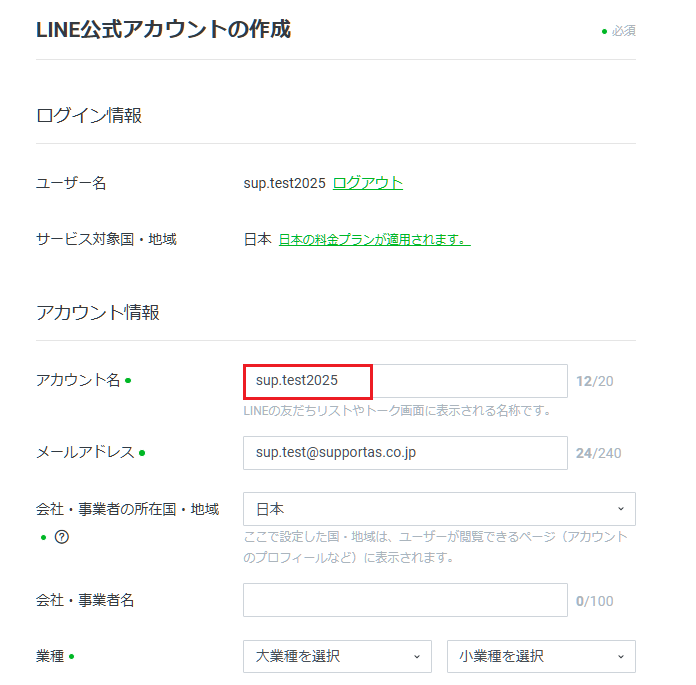Click the メールアドレス input field
Viewport: 696px width, 685px height.
coord(405,453)
